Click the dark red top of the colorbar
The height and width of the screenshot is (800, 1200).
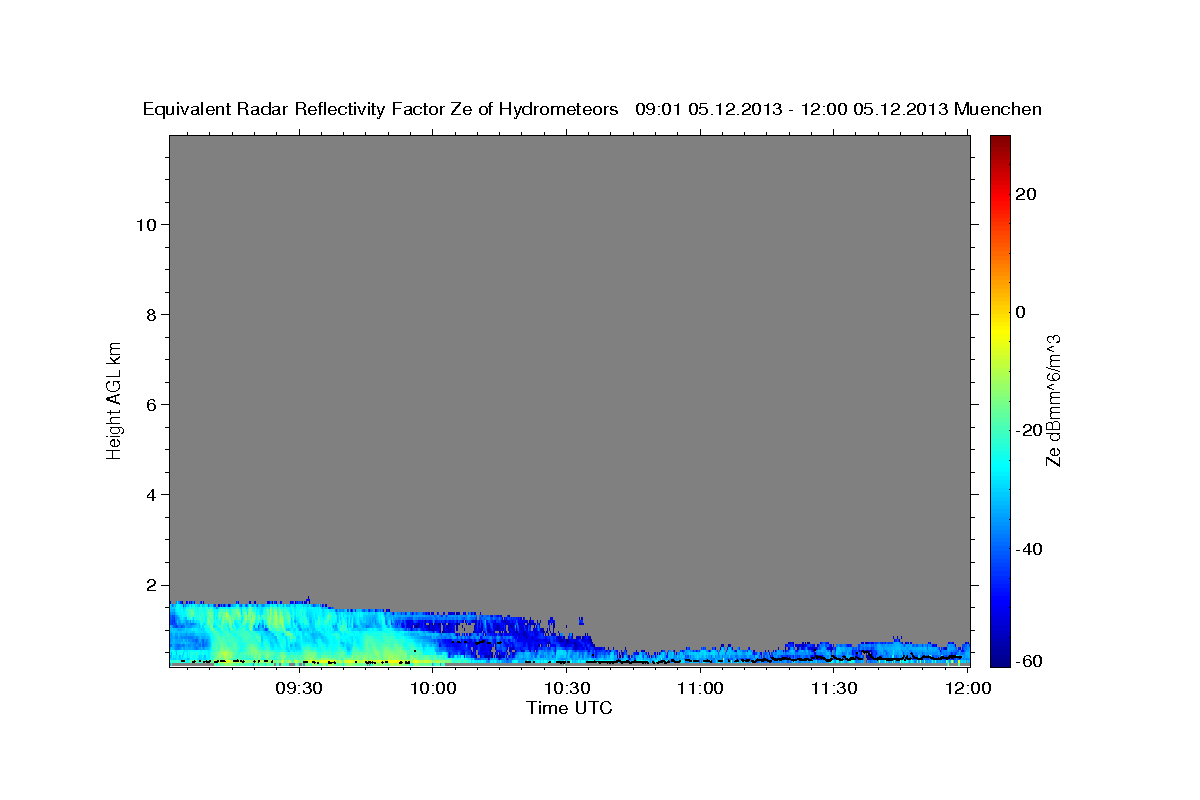pyautogui.click(x=1001, y=143)
